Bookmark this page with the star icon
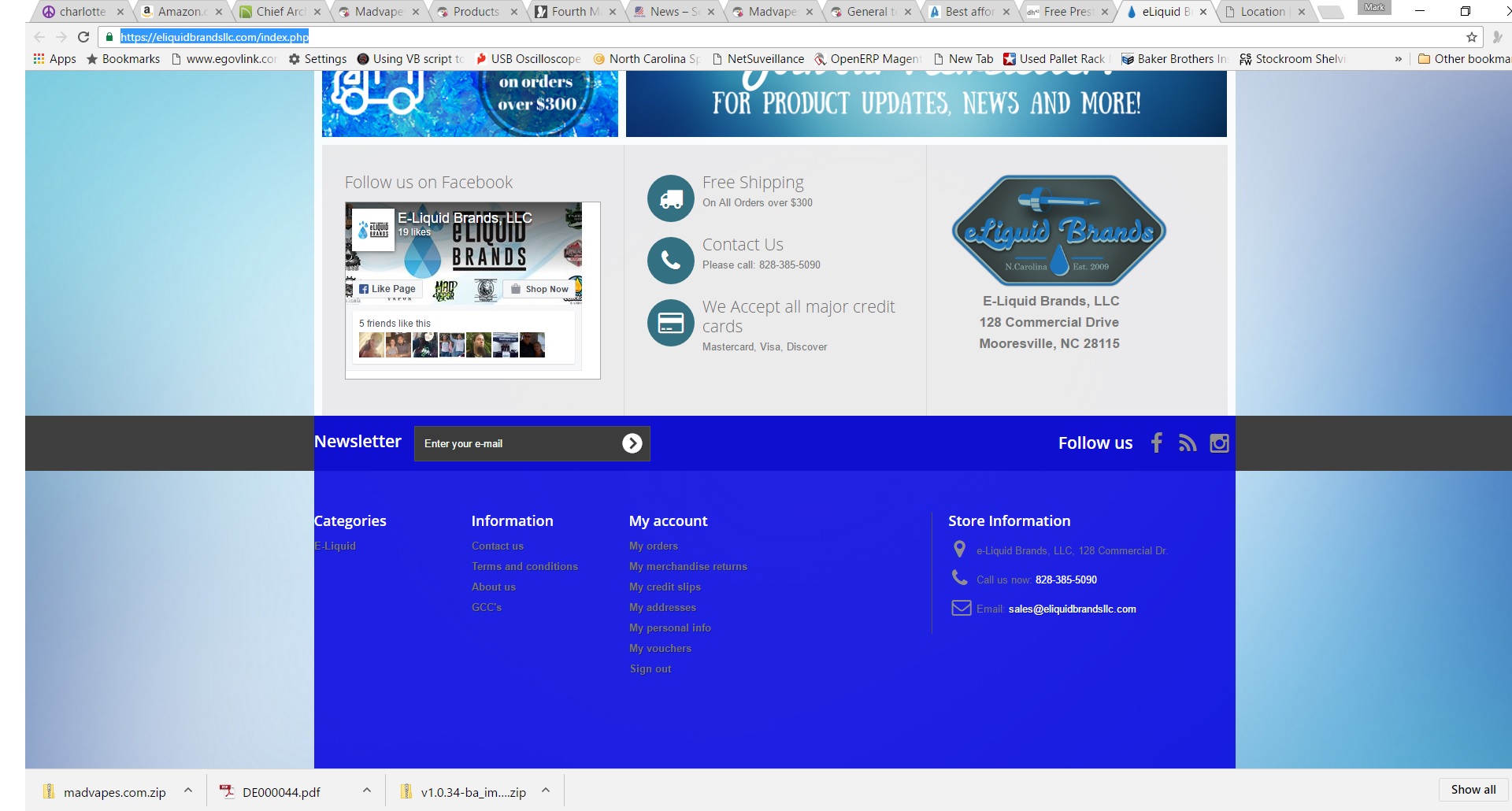Screen dimensions: 1512x811 pos(1471,37)
